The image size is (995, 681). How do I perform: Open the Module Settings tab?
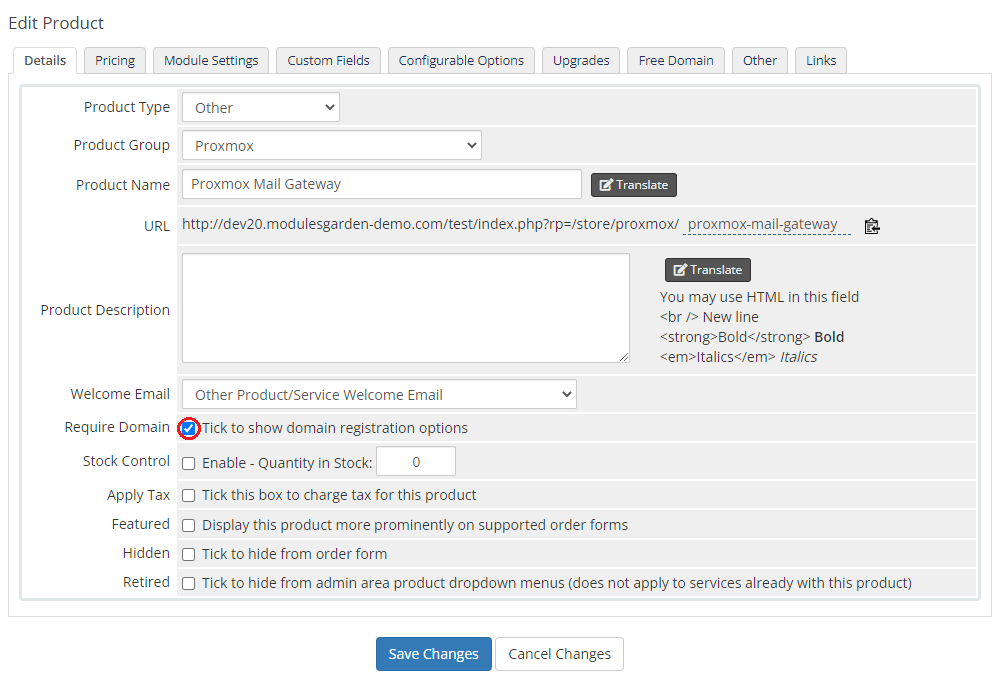211,60
